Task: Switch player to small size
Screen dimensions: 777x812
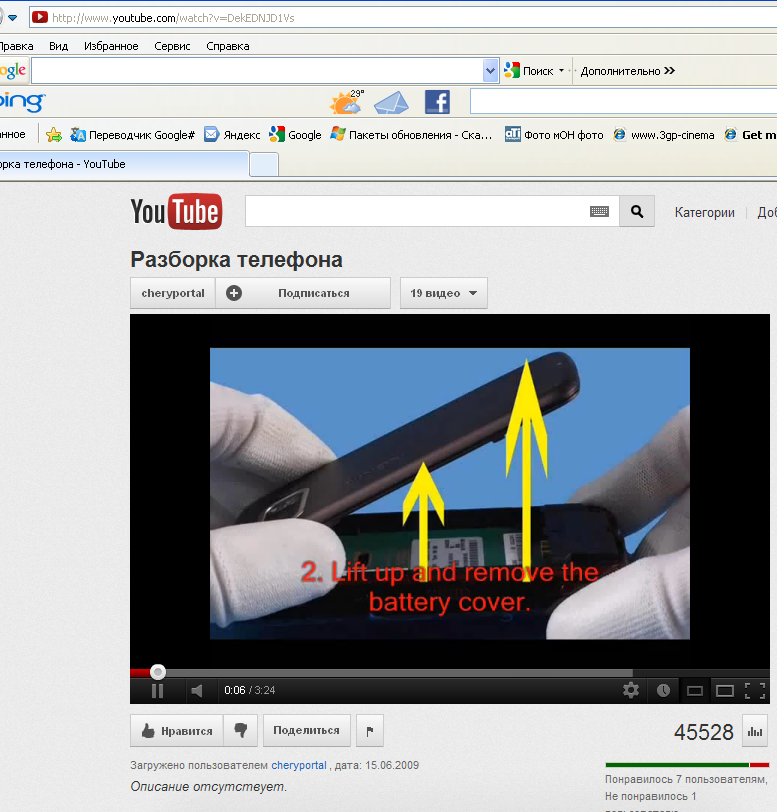Action: click(x=694, y=690)
